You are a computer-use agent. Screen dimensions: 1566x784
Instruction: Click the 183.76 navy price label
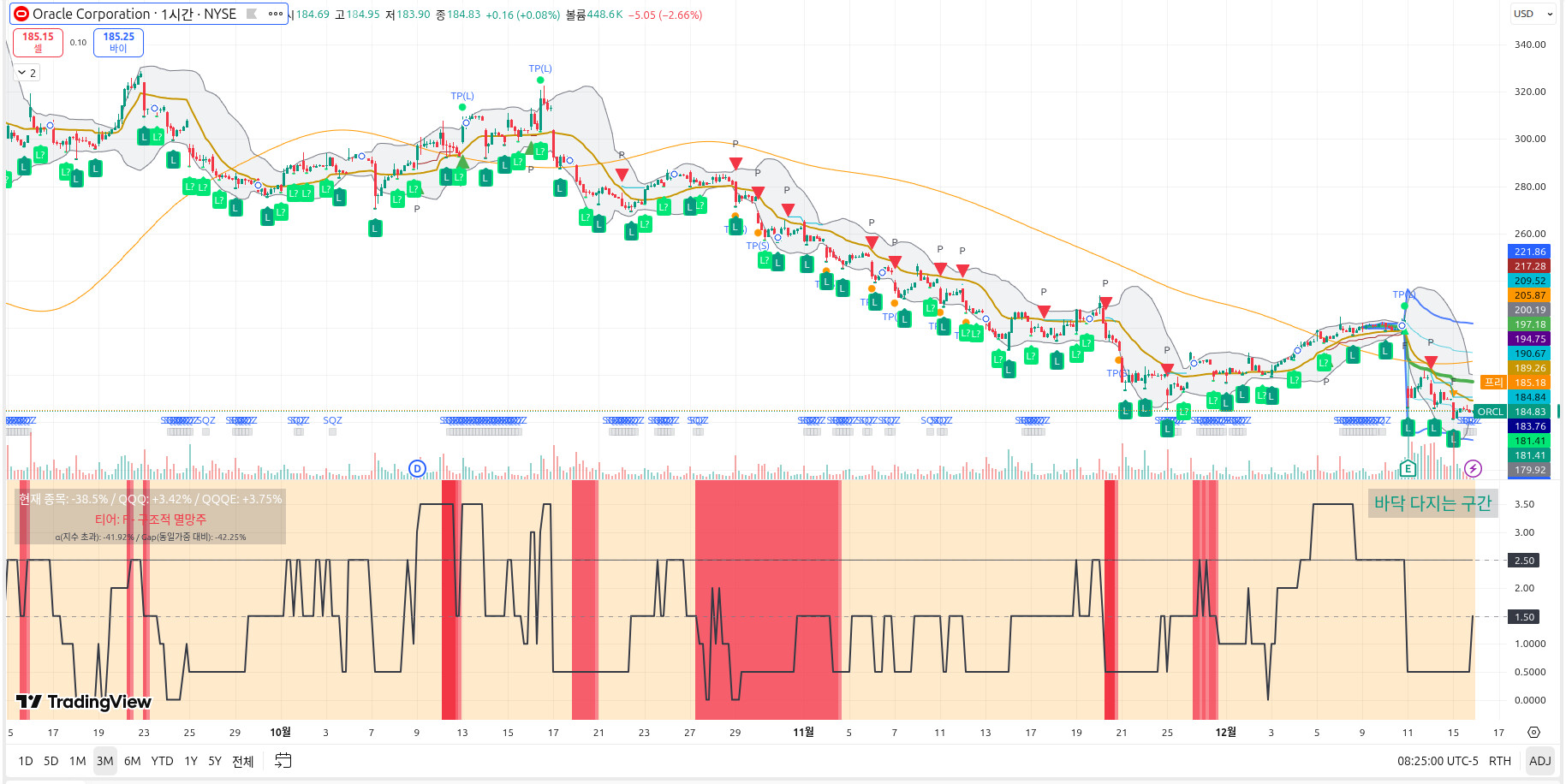[x=1529, y=426]
